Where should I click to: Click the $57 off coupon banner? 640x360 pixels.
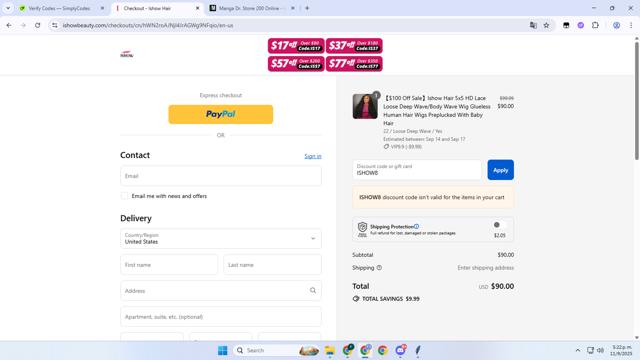[296, 64]
